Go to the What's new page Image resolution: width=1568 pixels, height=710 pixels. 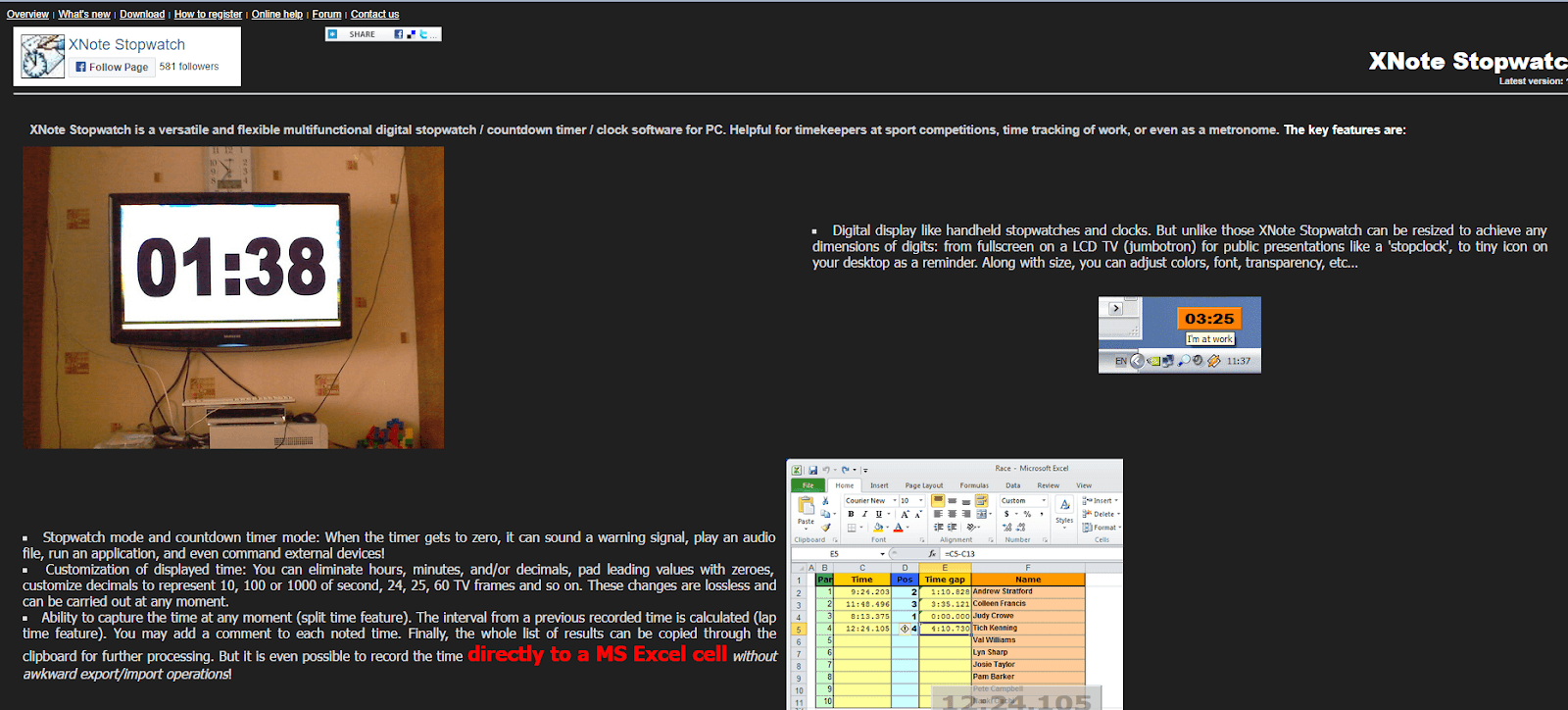point(84,15)
